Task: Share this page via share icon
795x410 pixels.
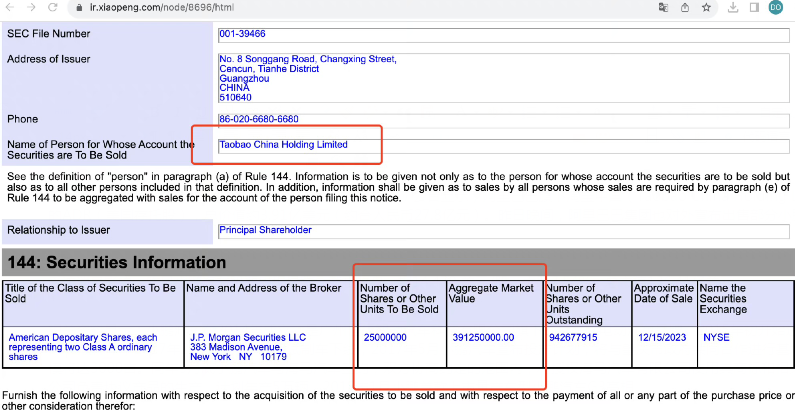Action: [685, 8]
